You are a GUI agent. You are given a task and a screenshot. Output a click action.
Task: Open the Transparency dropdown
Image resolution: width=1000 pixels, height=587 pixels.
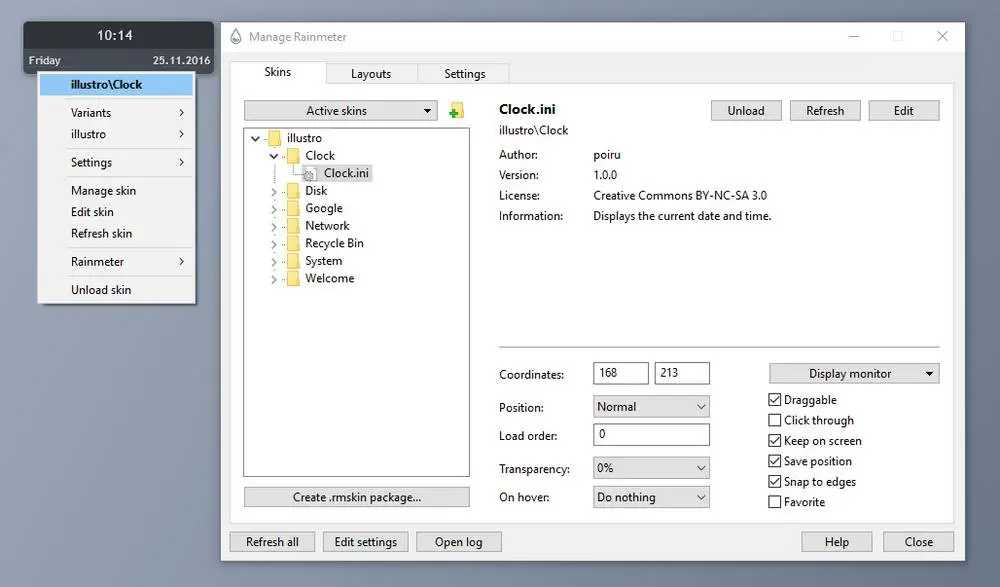651,468
